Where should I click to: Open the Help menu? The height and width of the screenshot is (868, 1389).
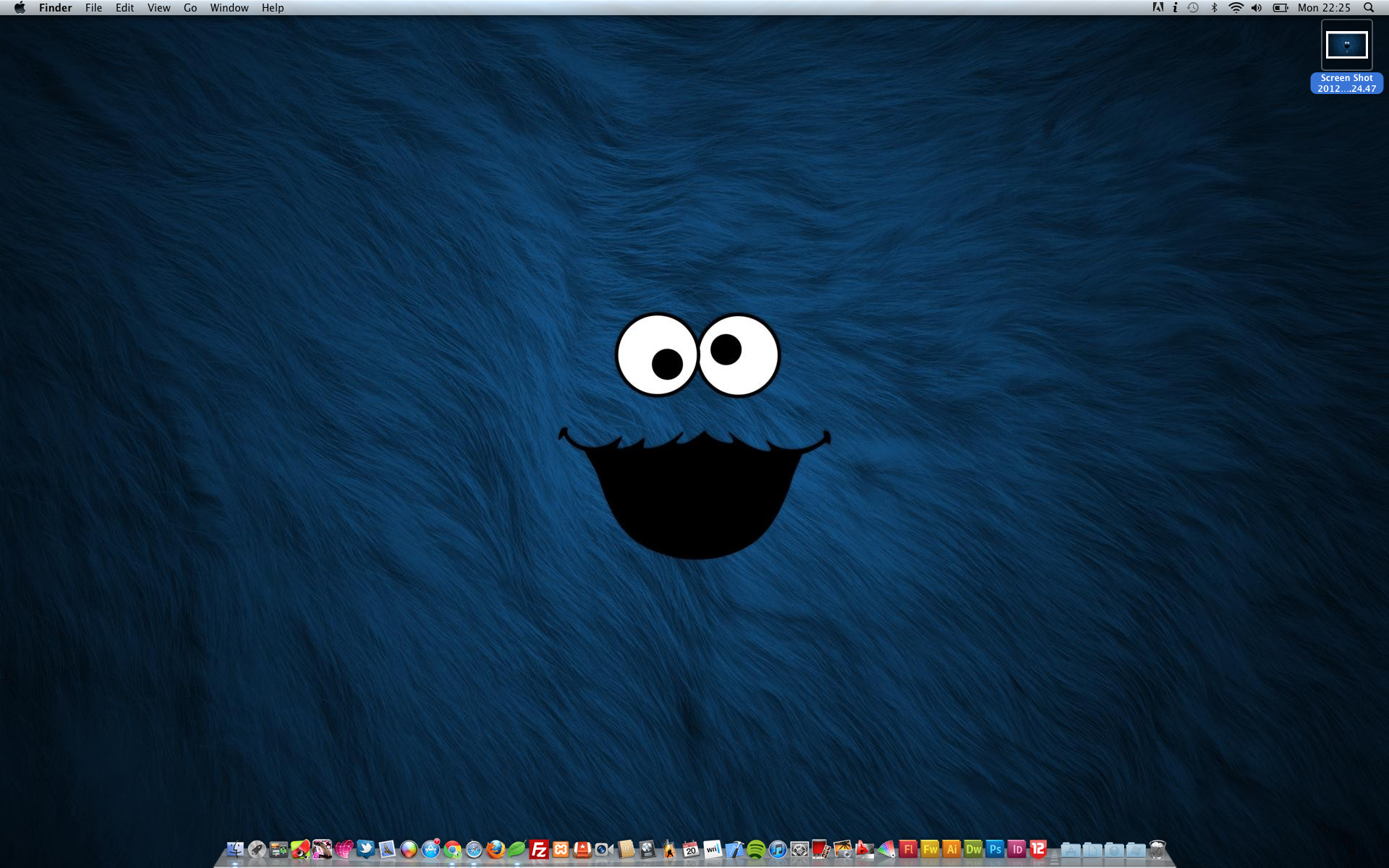click(x=273, y=7)
